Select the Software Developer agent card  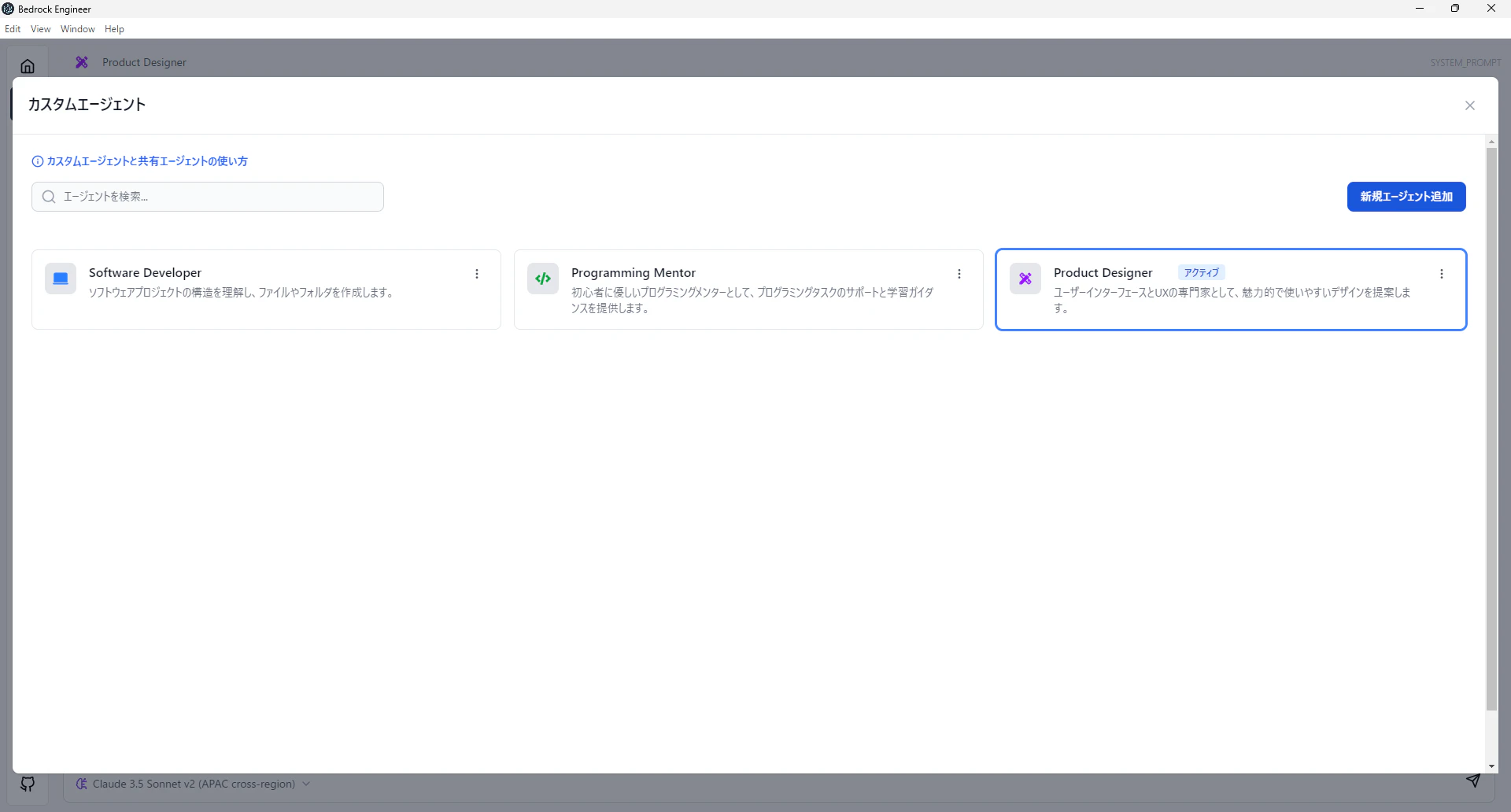click(266, 290)
